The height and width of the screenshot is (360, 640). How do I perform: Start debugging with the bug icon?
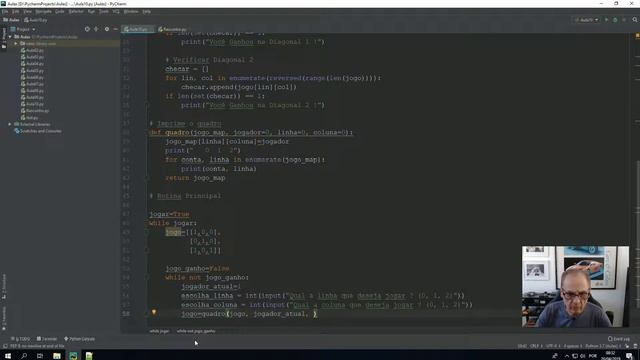pos(615,20)
